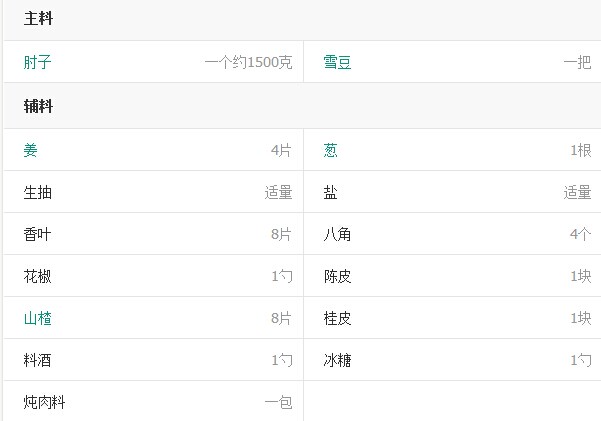Click the 八角 ingredient entry

(x=337, y=235)
